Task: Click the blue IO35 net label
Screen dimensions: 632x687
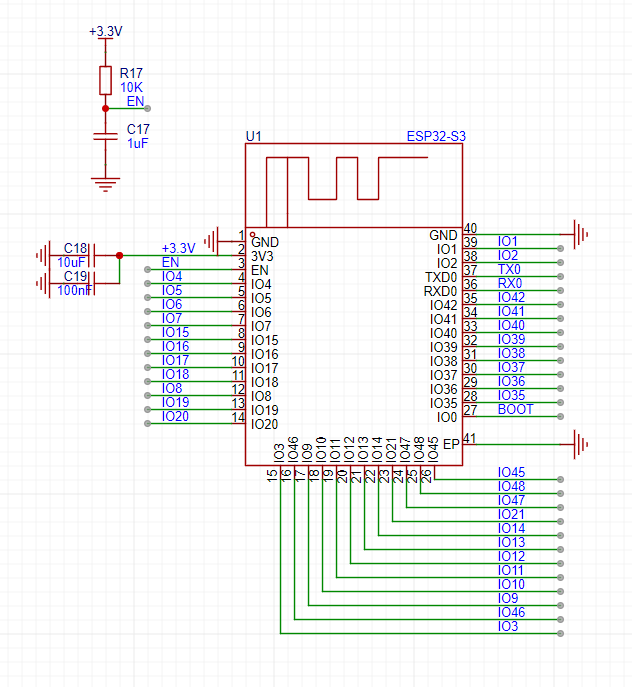Action: click(511, 395)
